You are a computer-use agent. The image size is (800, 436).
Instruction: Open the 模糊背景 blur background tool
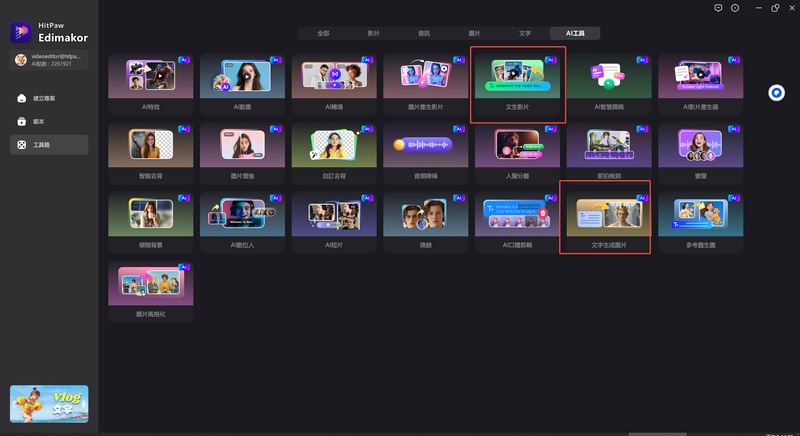click(151, 223)
